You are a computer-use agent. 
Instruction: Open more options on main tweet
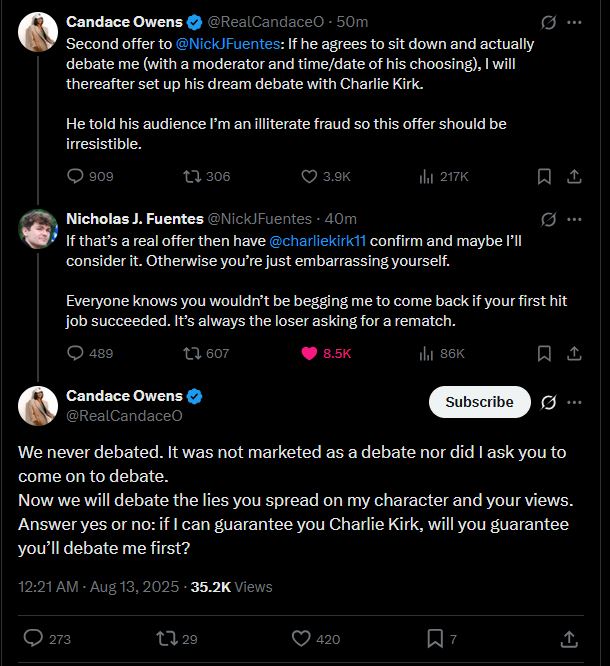575,402
